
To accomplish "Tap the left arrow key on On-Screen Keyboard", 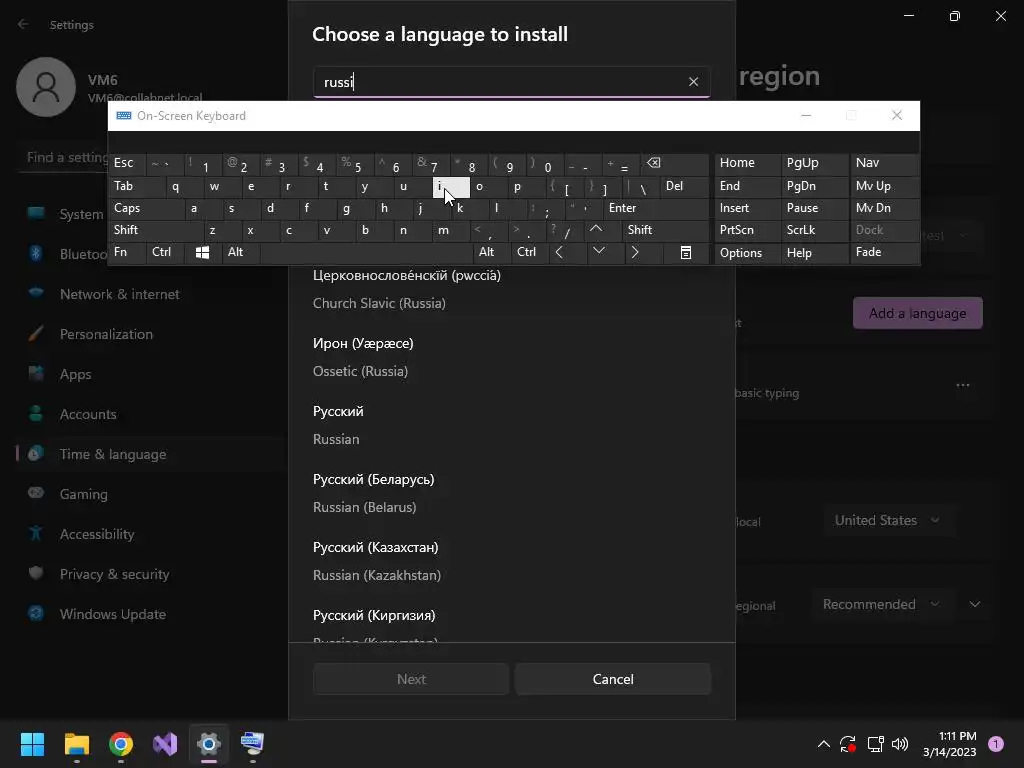I will point(559,252).
